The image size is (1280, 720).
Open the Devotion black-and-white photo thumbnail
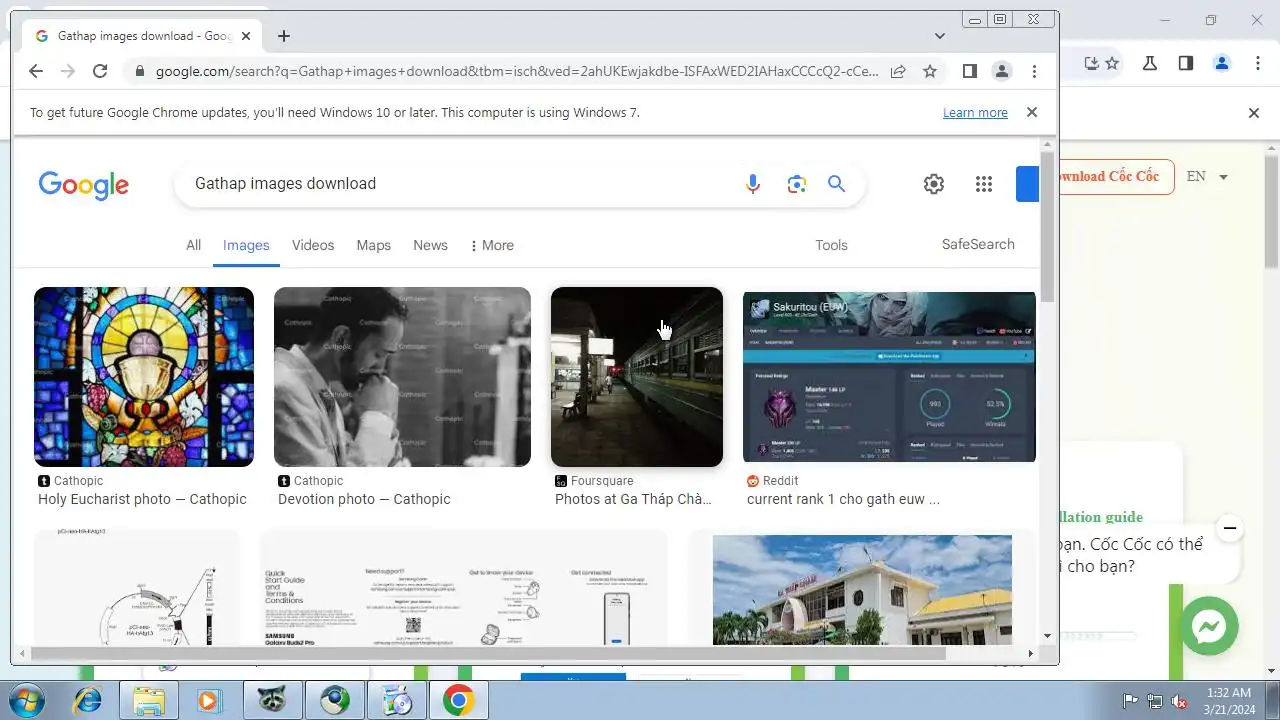(x=402, y=377)
